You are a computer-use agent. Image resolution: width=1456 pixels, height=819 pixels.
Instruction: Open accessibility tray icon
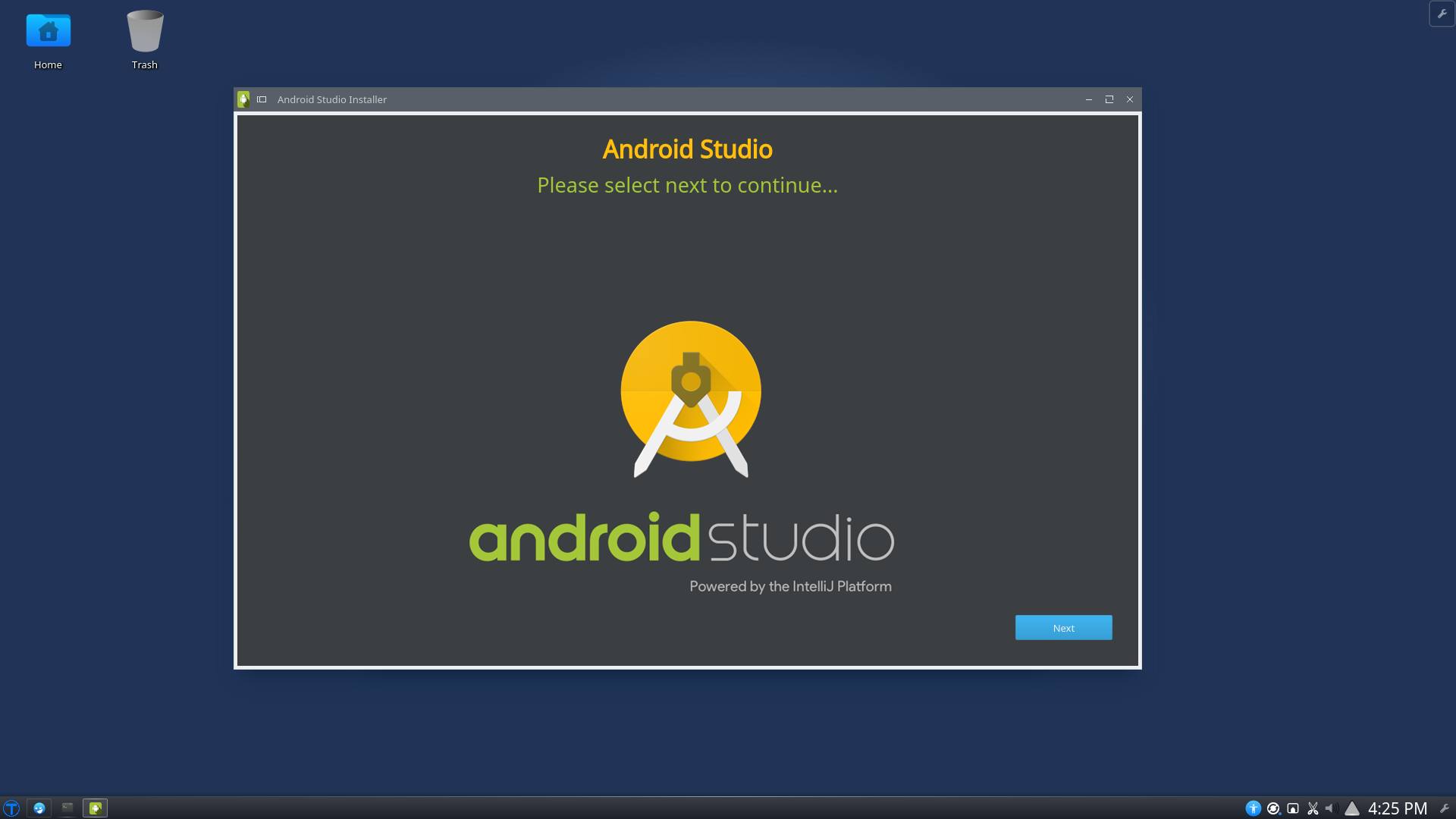(x=1254, y=808)
